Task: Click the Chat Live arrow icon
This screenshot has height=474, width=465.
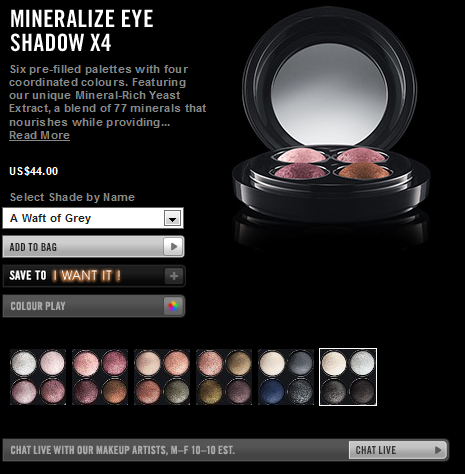Action: [x=438, y=450]
